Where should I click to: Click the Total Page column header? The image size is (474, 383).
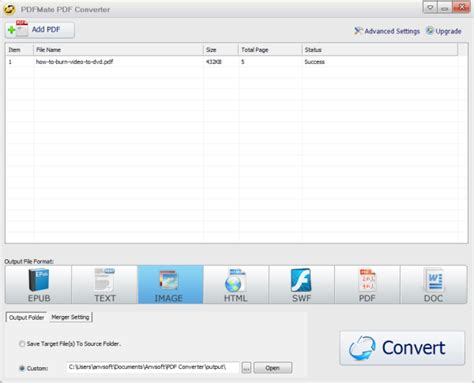pos(270,50)
